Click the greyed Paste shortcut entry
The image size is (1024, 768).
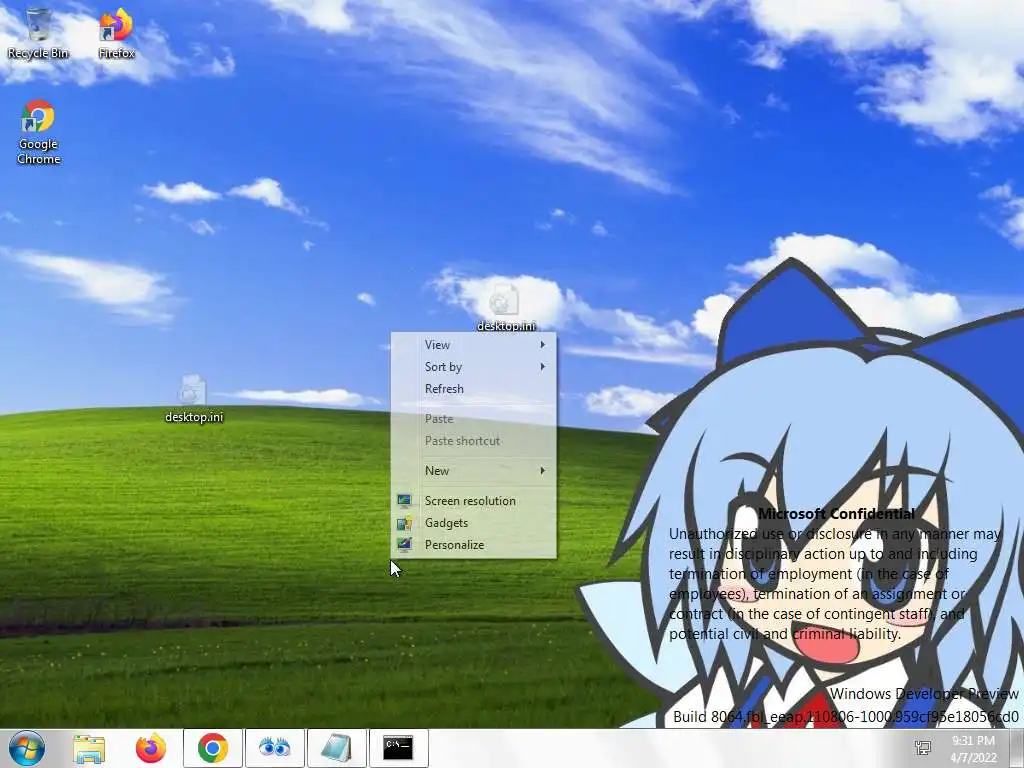(473, 441)
